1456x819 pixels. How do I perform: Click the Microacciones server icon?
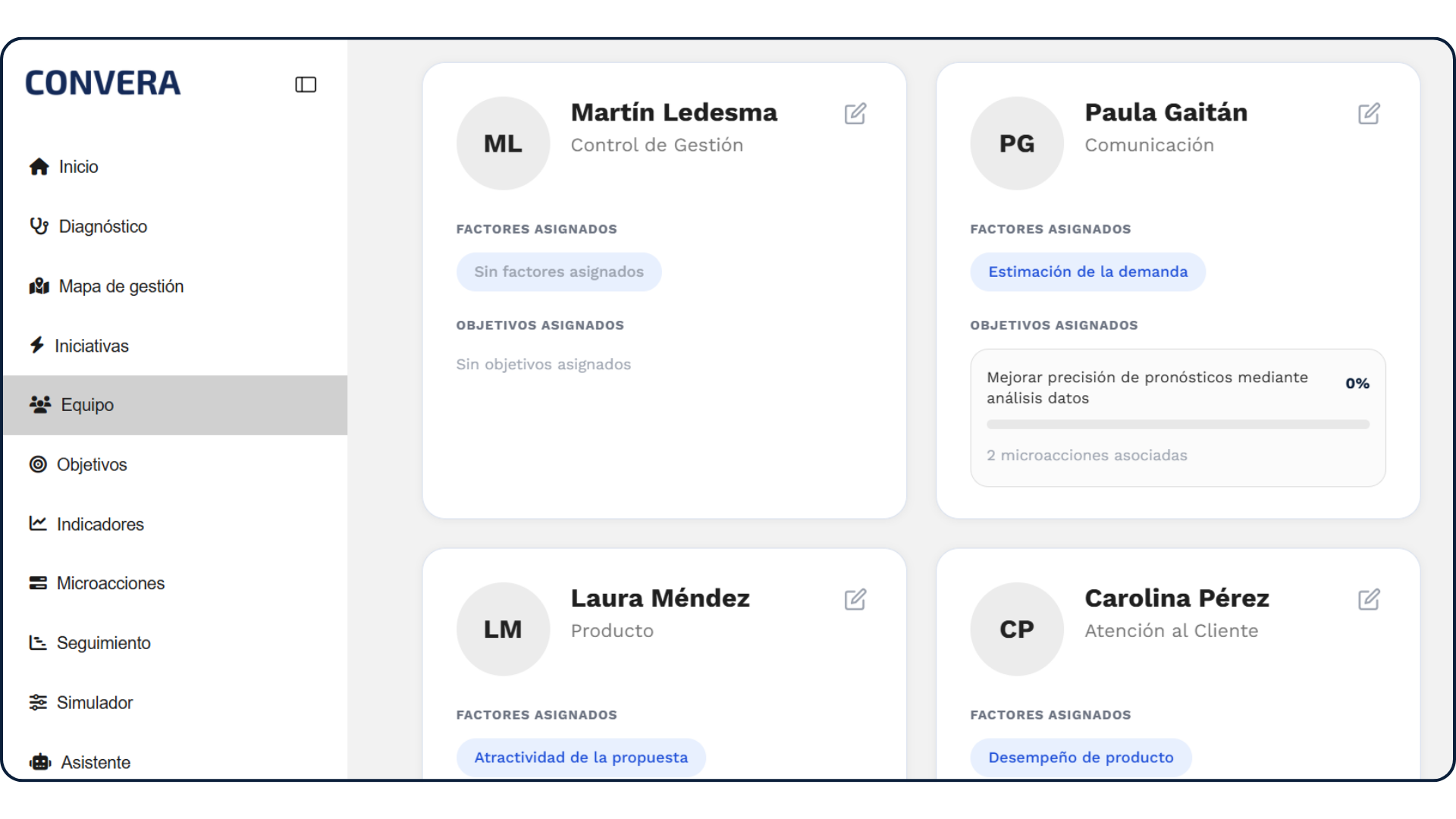tap(38, 582)
